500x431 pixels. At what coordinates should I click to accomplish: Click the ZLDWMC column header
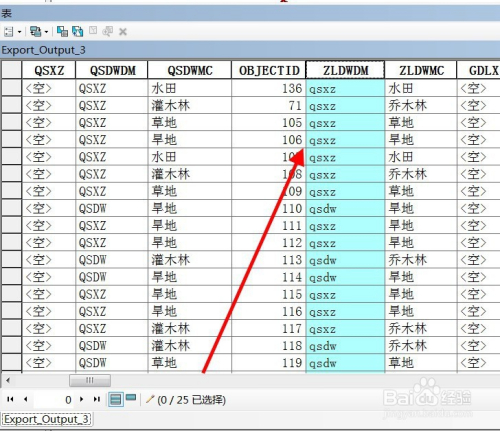pos(421,70)
